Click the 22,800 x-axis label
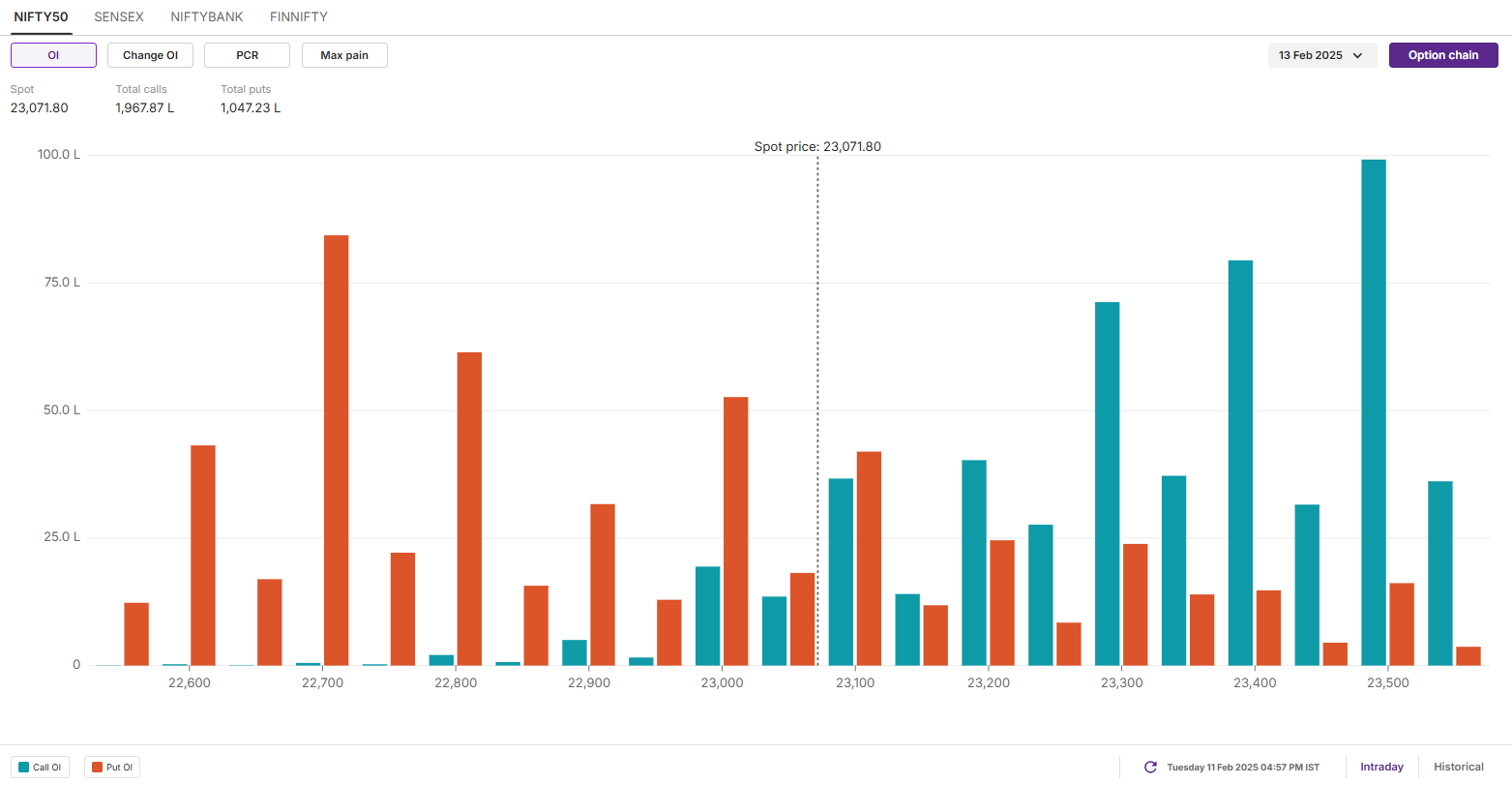The width and height of the screenshot is (1512, 785). click(x=456, y=682)
